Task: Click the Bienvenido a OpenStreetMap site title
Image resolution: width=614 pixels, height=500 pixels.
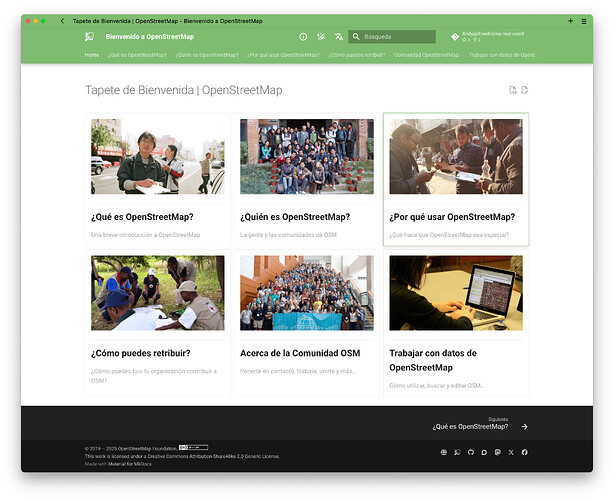Action: coord(150,37)
